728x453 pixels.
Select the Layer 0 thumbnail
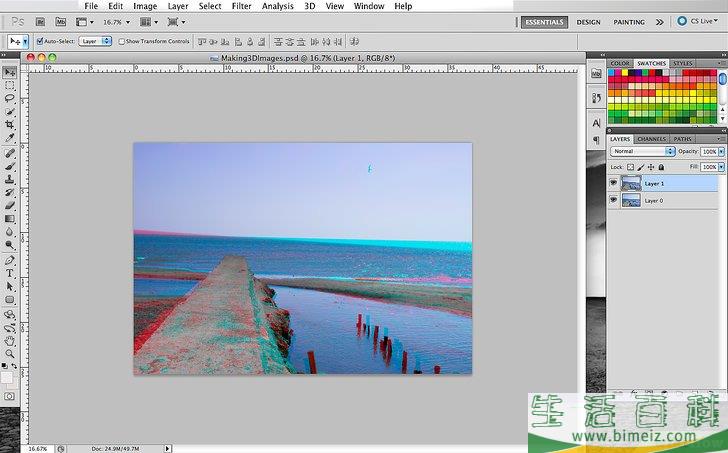coord(631,200)
